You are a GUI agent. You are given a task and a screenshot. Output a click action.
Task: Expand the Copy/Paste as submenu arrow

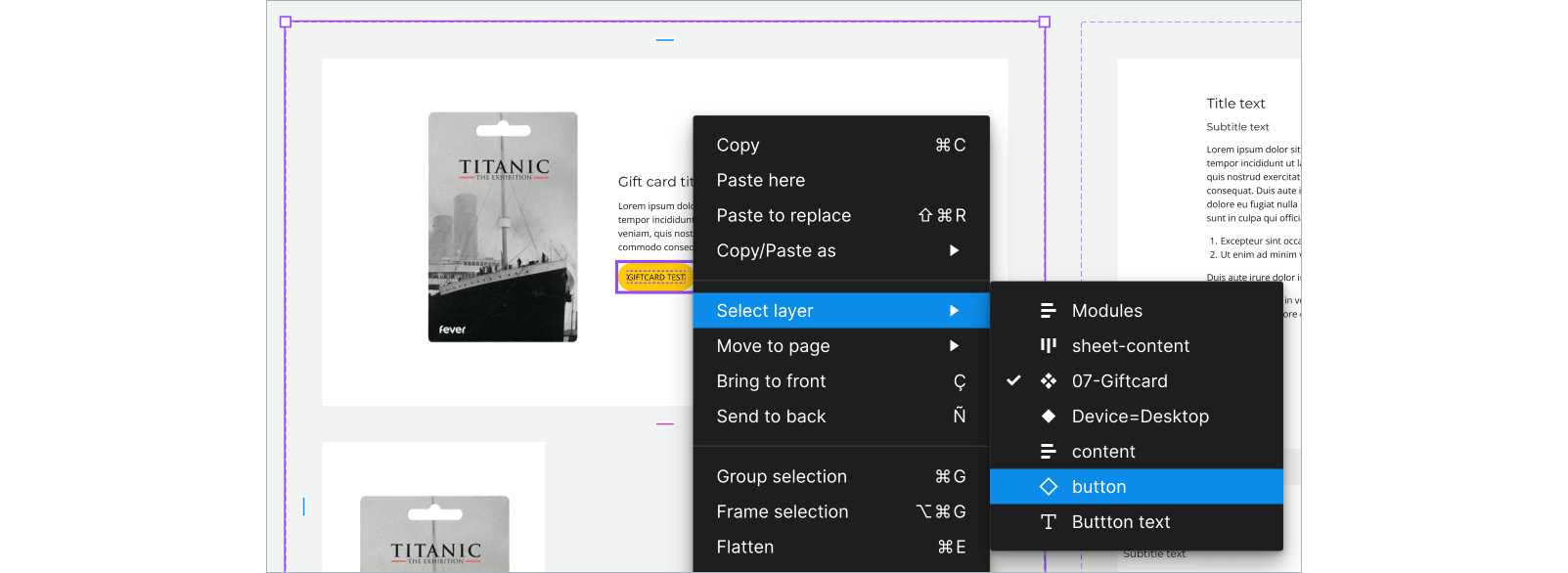(954, 250)
